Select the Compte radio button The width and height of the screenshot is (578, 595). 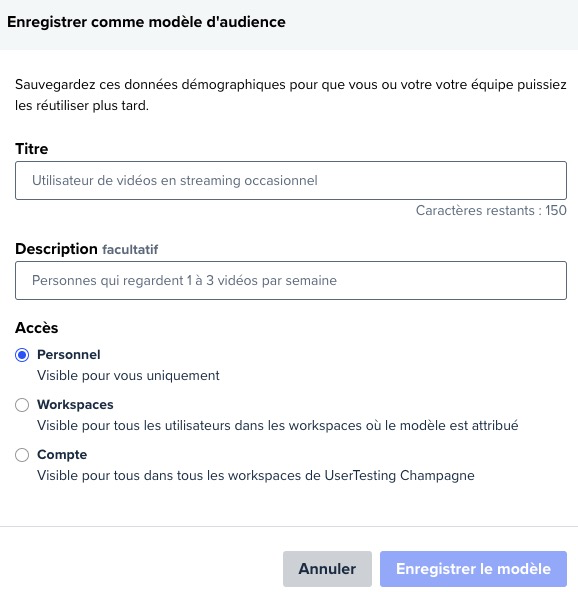[22, 455]
